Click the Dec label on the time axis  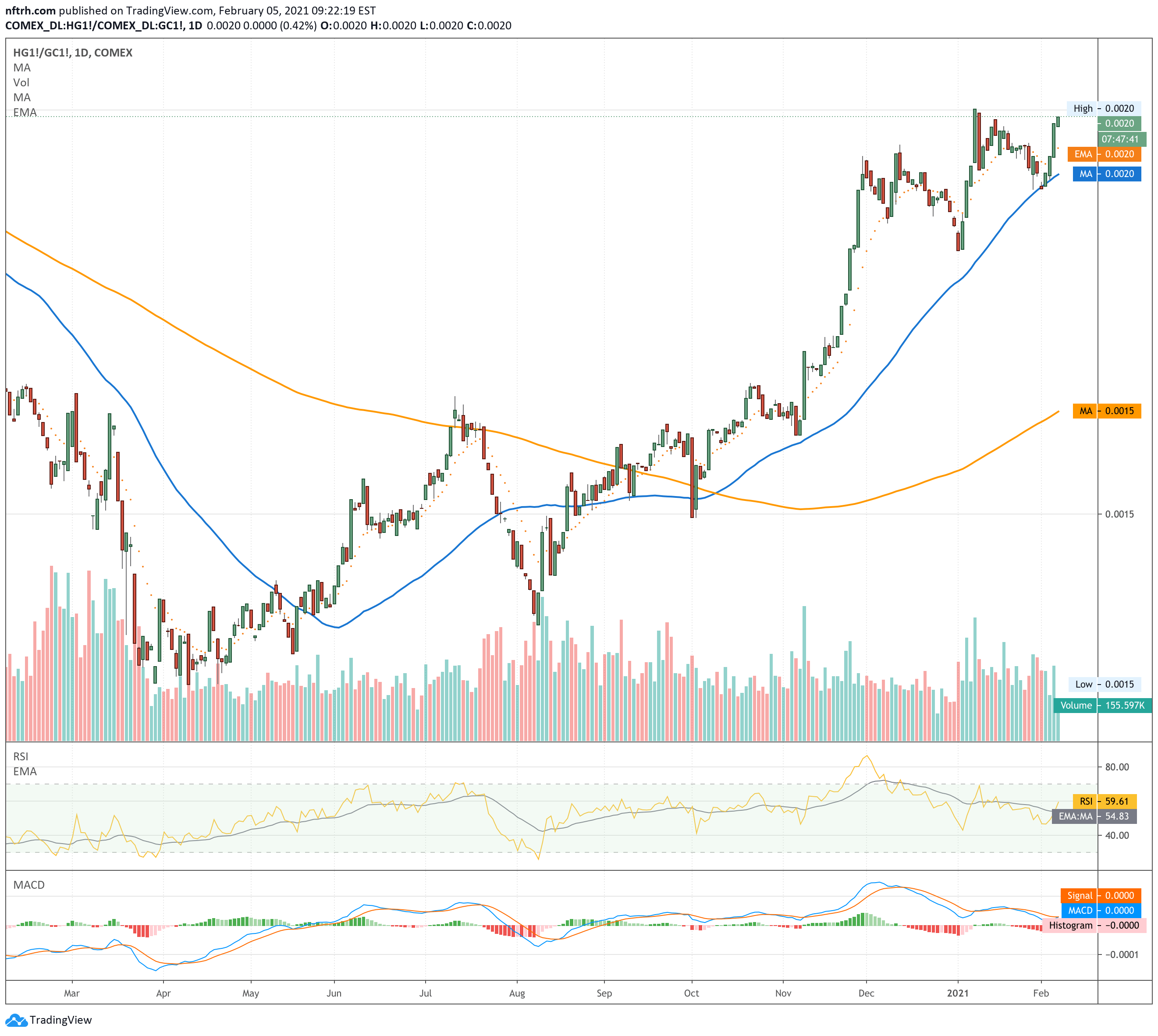pyautogui.click(x=867, y=993)
